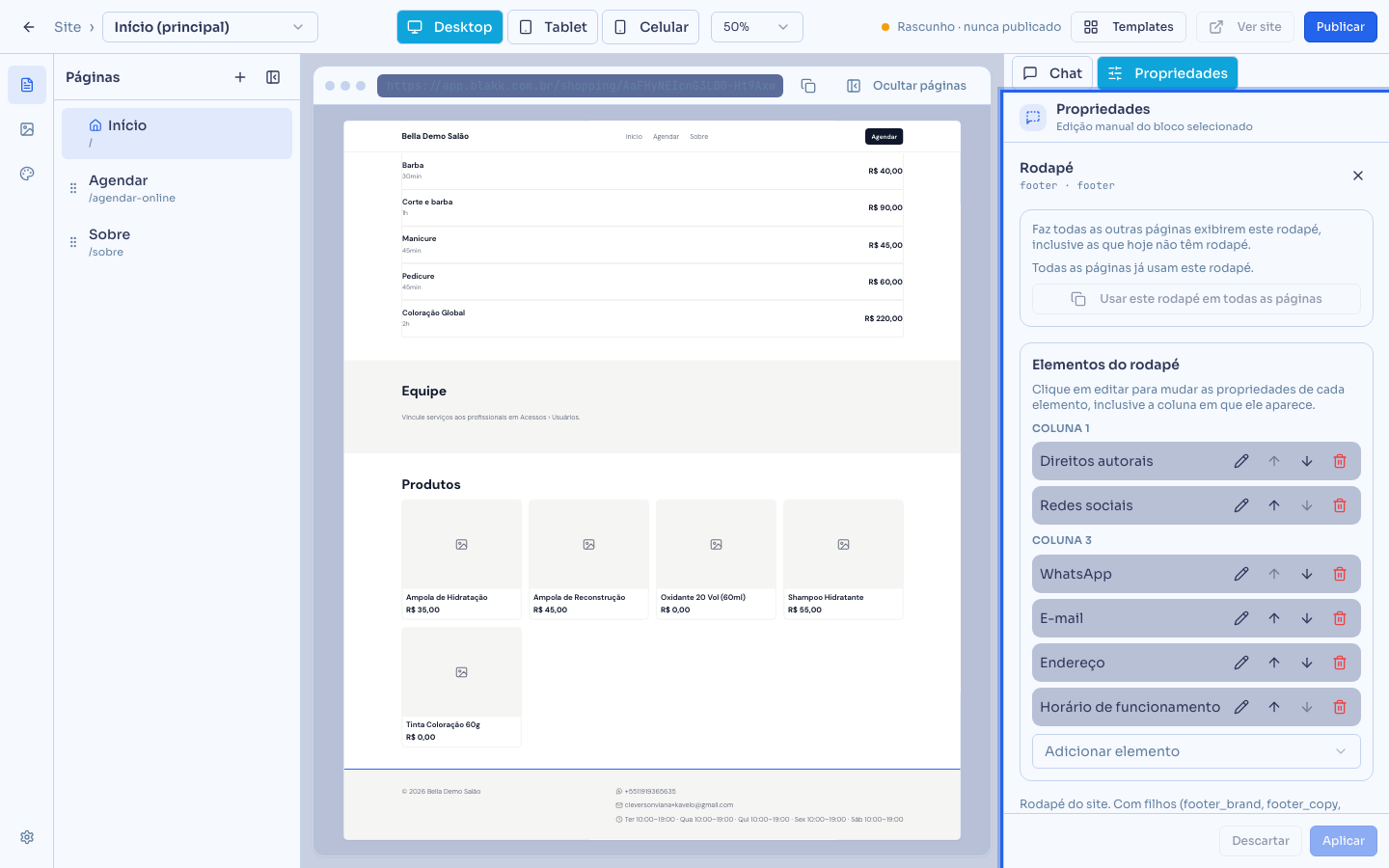Switch to the Propriedades tab
The image size is (1389, 868).
(x=1167, y=73)
